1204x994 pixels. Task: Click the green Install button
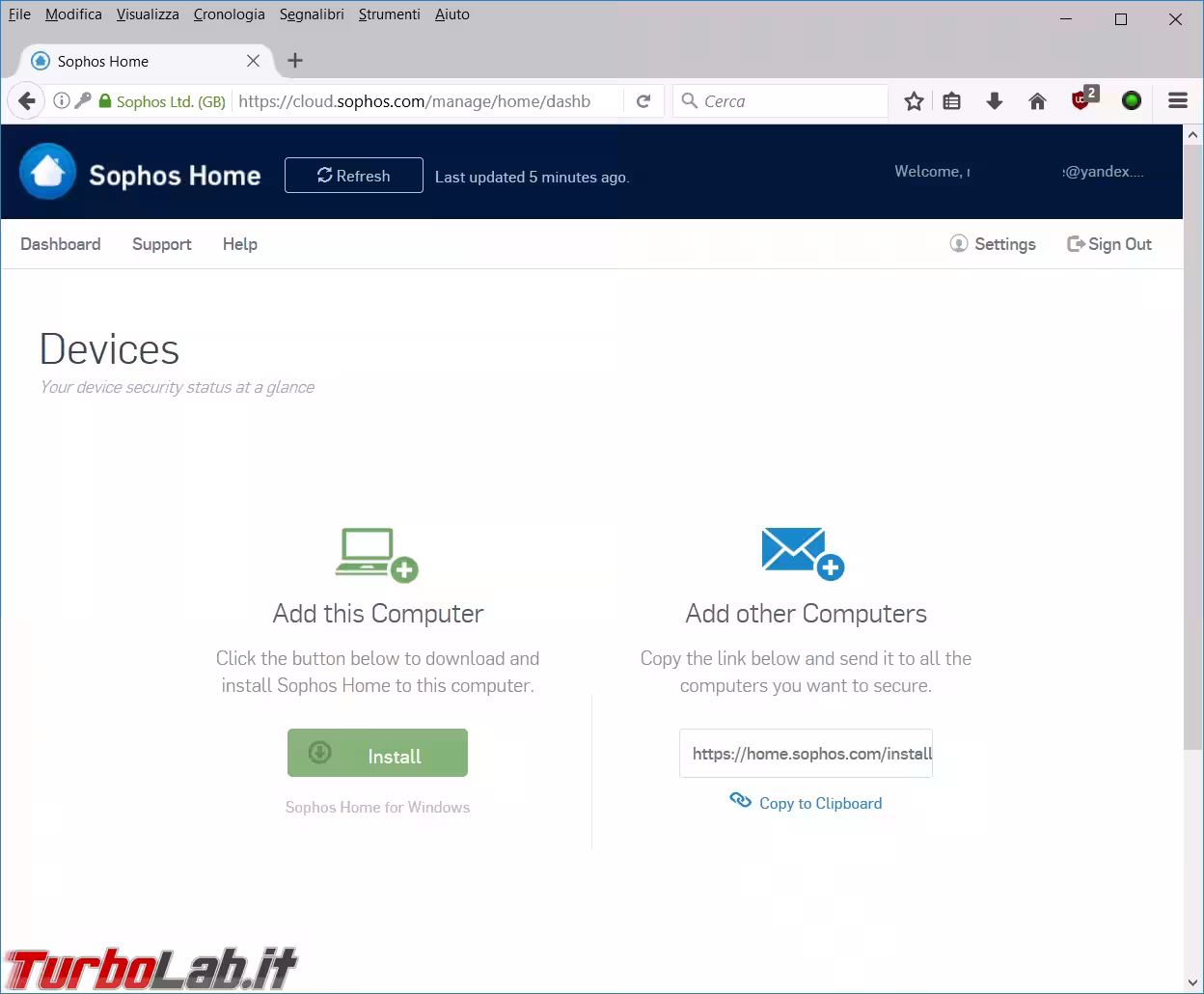(x=377, y=754)
